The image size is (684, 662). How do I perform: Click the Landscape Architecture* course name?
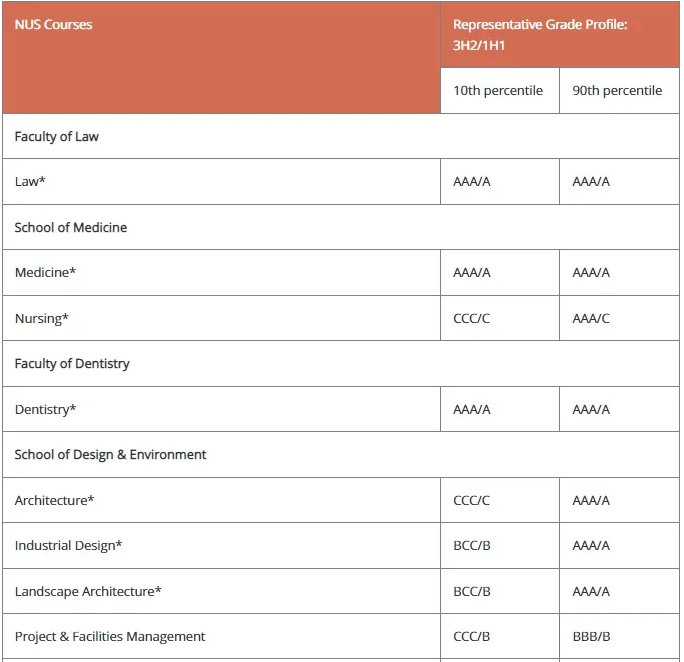[88, 591]
